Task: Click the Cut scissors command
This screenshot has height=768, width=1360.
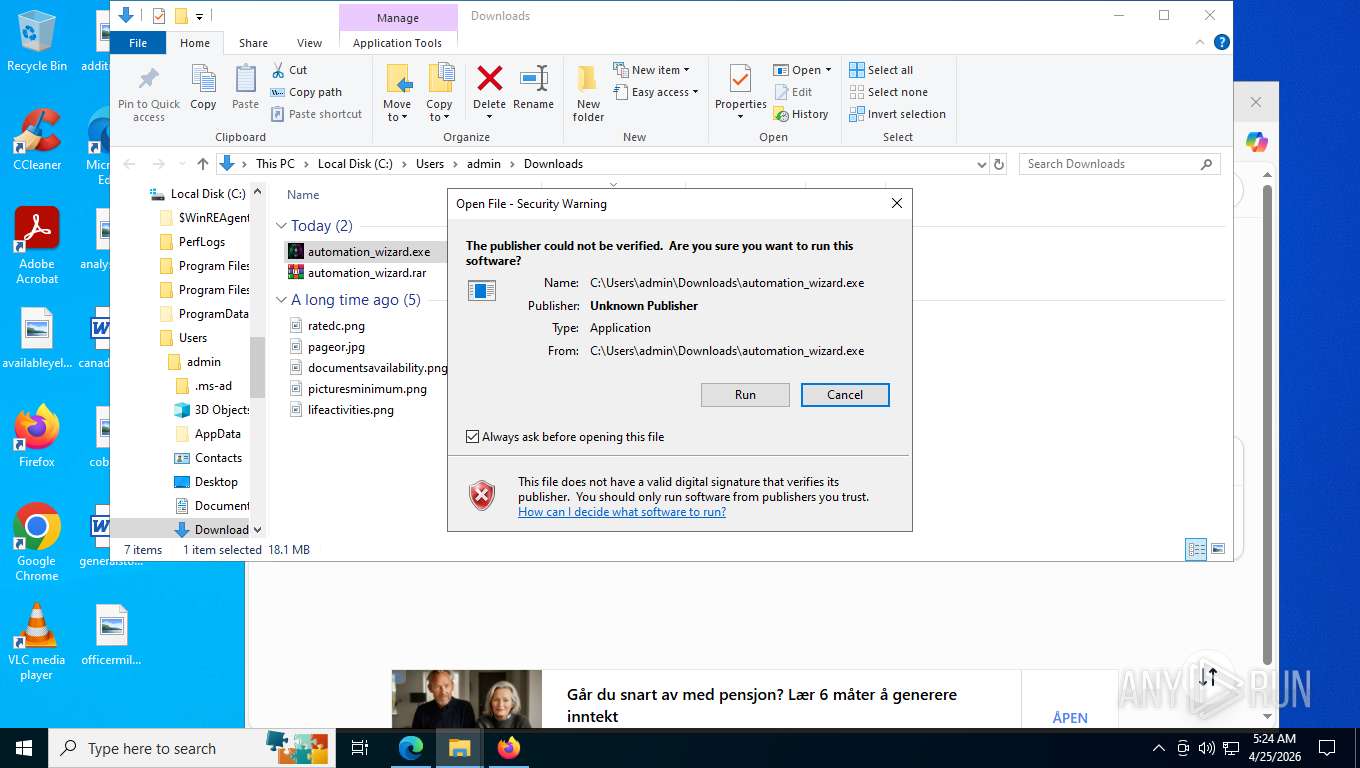Action: (290, 70)
